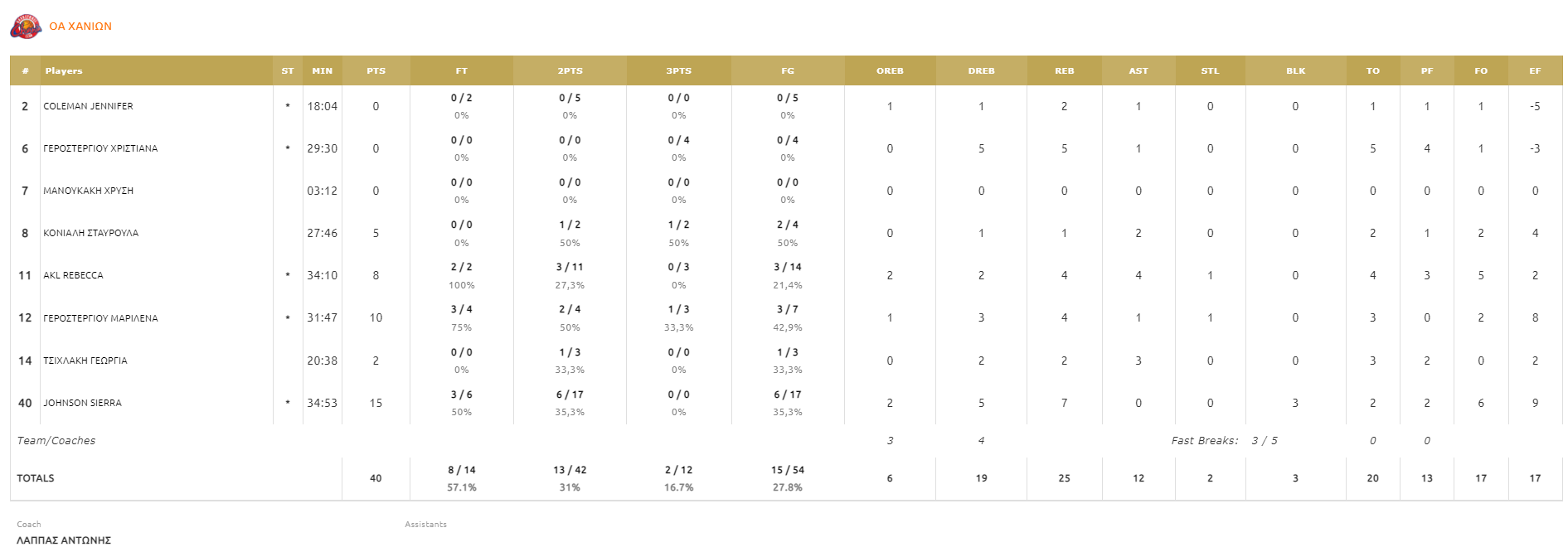The height and width of the screenshot is (552, 1568).
Task: Select the OREB column header
Action: (890, 71)
